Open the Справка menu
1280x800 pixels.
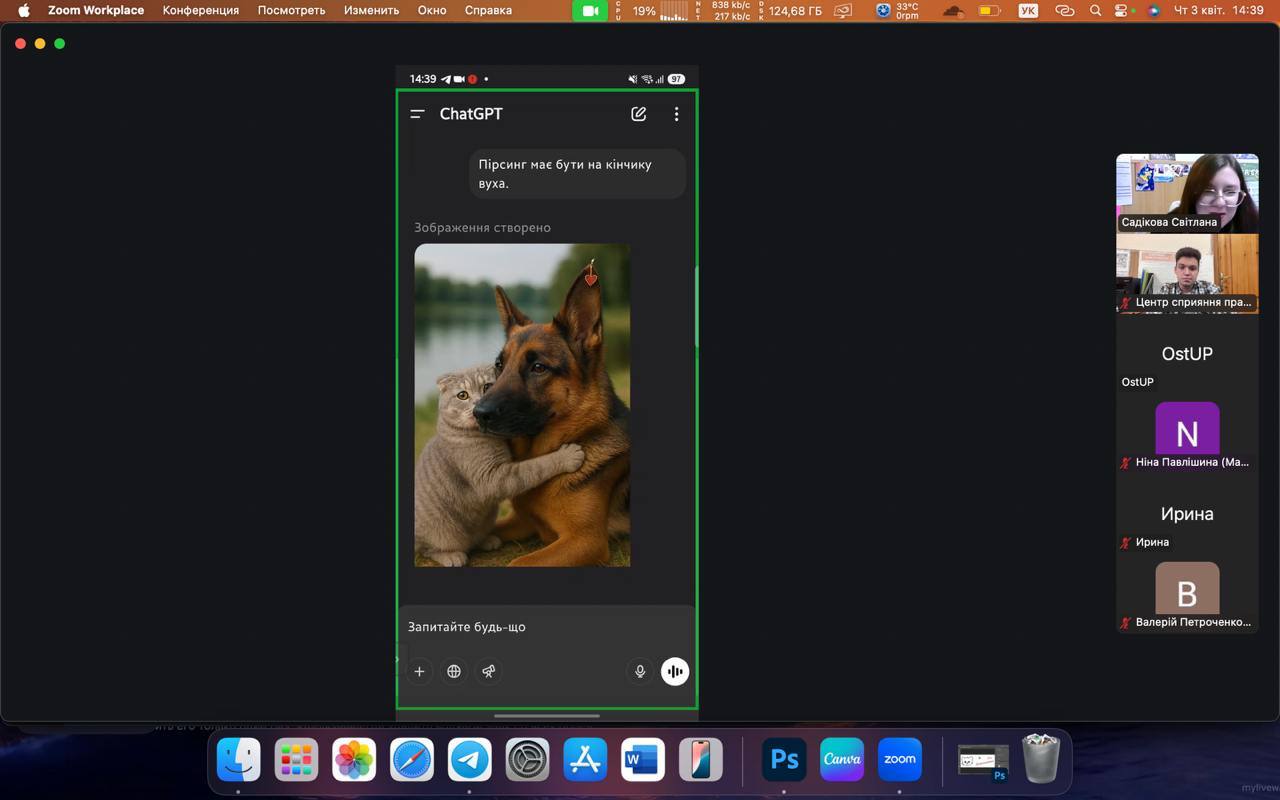(488, 11)
